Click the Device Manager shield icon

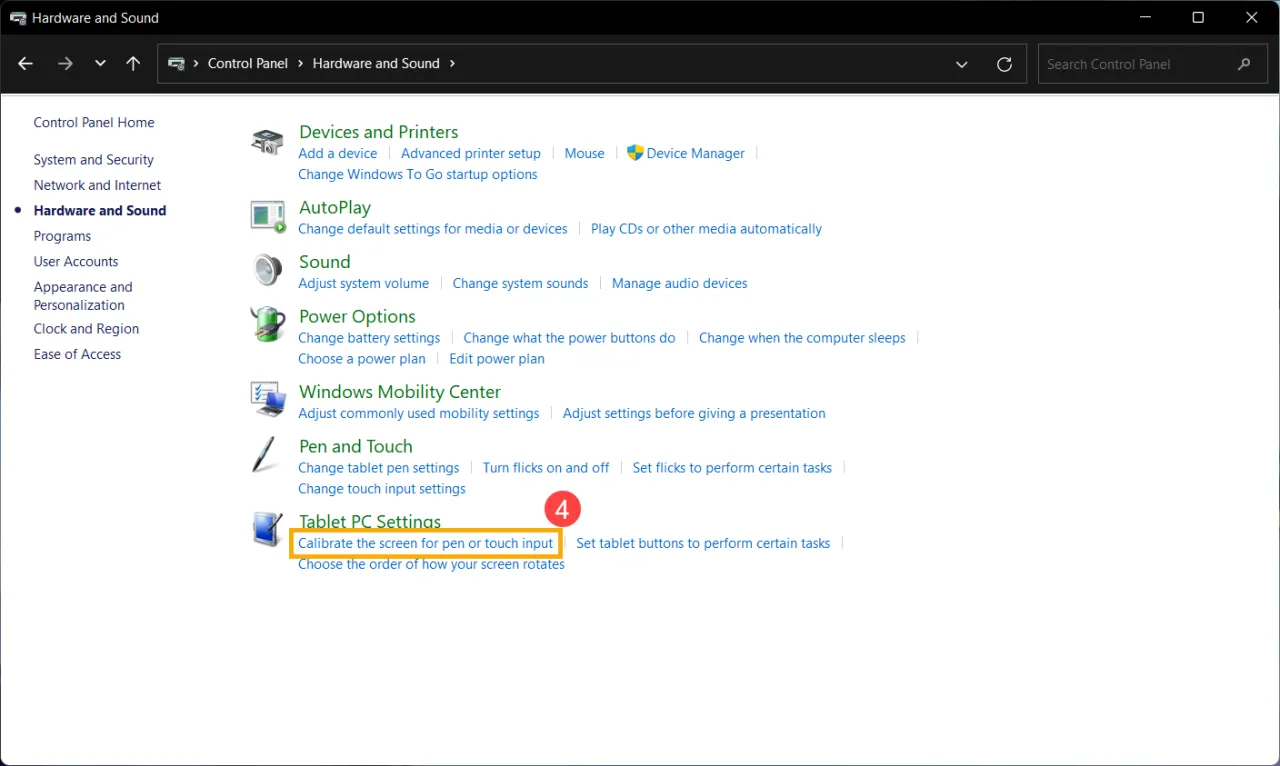pos(634,153)
